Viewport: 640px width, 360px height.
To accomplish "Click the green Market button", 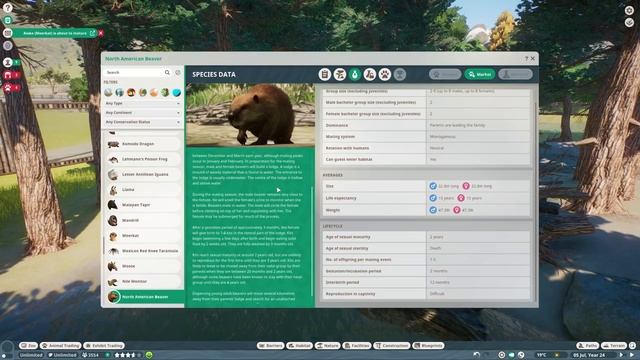I will (480, 74).
